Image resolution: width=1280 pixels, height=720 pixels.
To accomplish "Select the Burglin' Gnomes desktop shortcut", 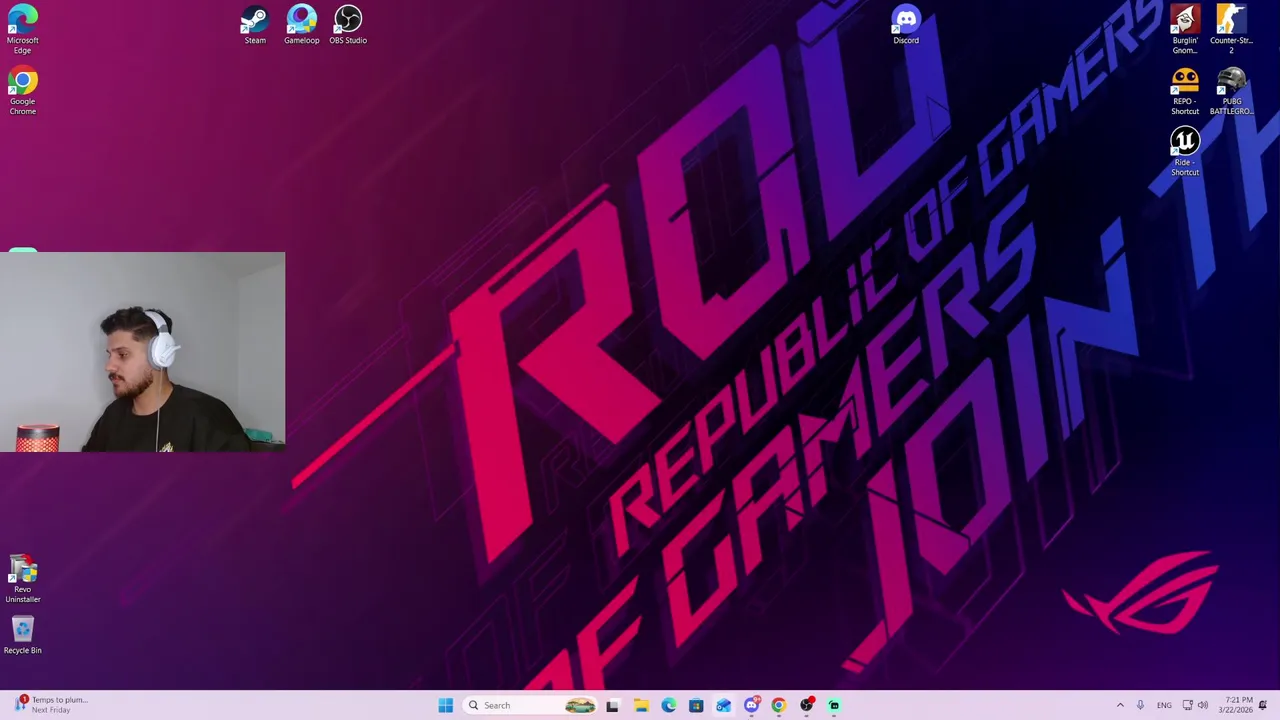I will [1185, 29].
